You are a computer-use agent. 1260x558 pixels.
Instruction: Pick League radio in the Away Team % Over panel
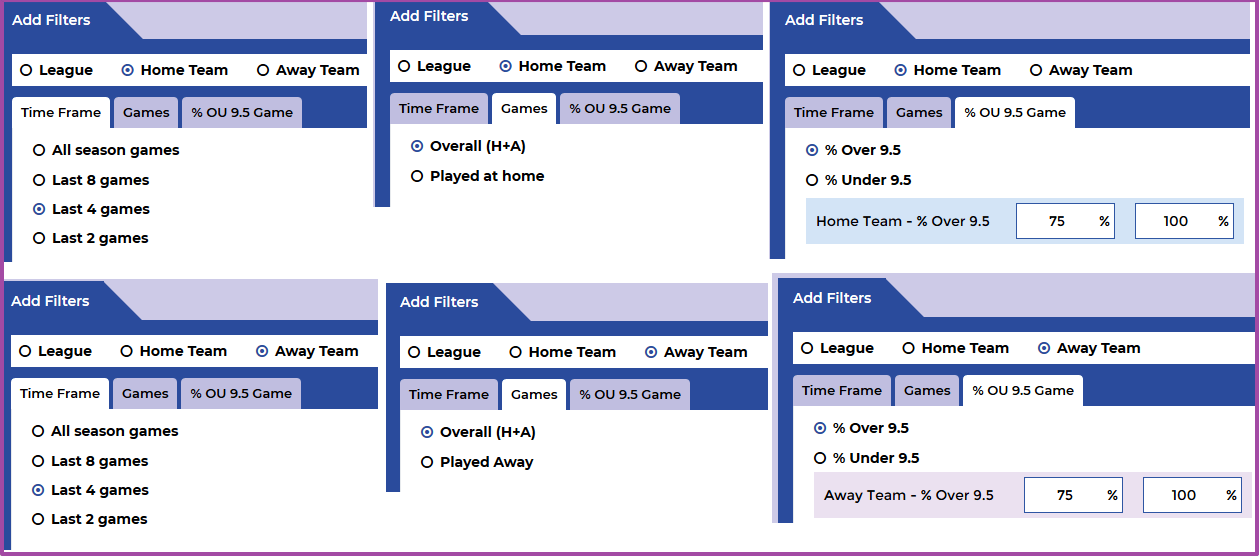(807, 348)
